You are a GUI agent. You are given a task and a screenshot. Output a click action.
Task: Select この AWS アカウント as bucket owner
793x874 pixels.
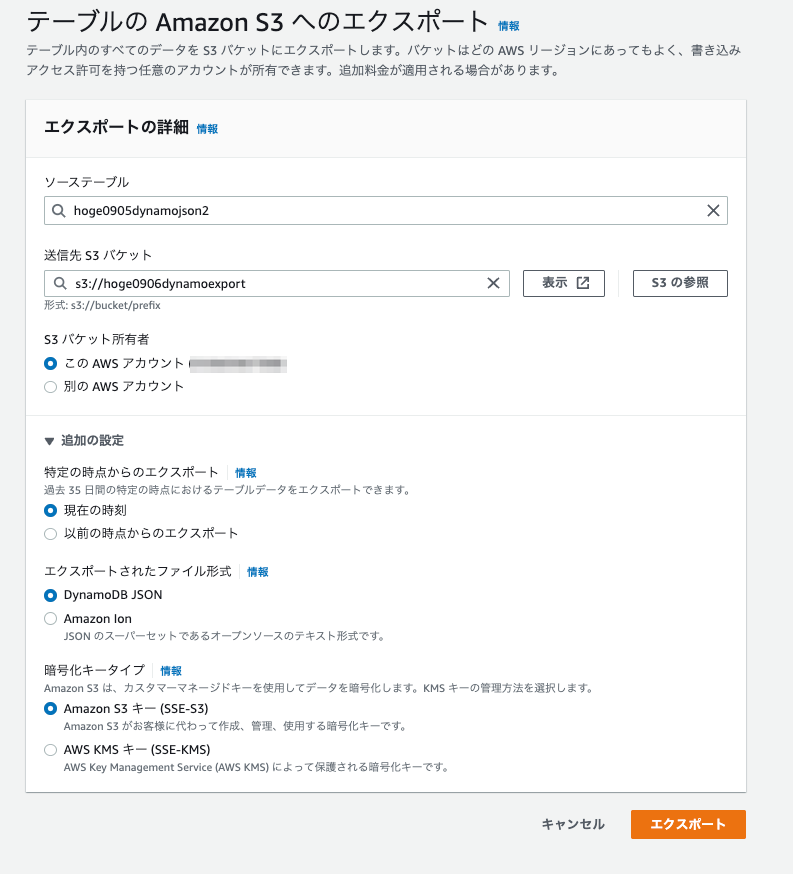pos(51,364)
